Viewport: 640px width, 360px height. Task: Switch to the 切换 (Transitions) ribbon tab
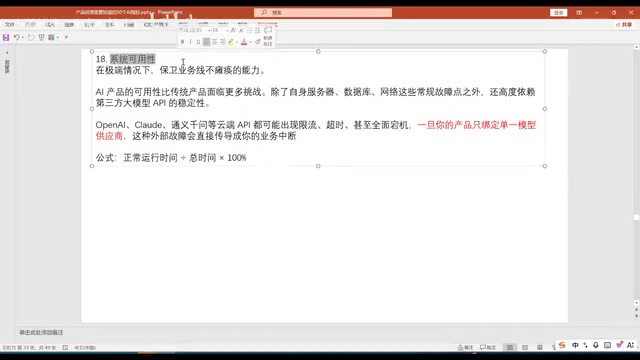[x=109, y=25]
